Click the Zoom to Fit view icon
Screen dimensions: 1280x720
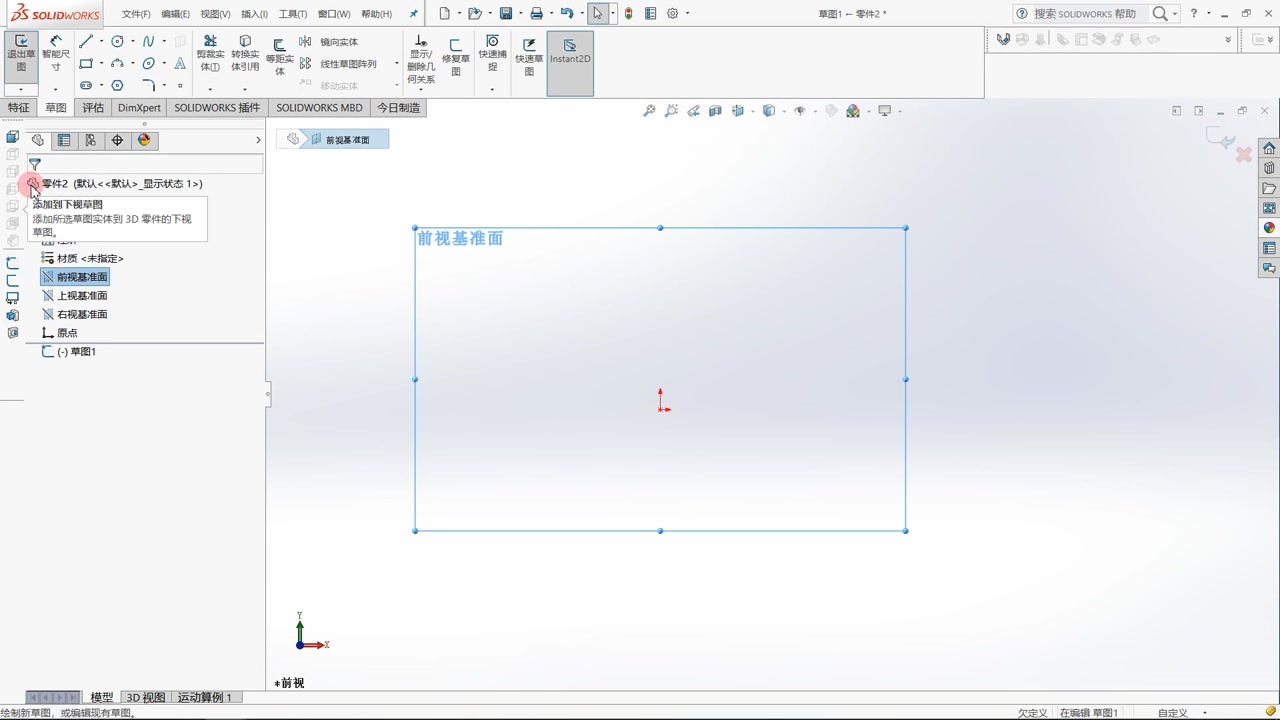tap(649, 111)
